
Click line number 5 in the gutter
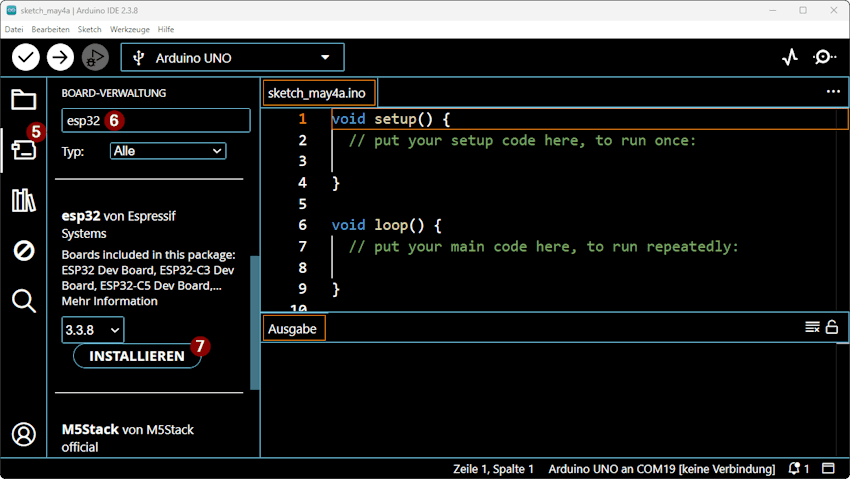point(302,204)
